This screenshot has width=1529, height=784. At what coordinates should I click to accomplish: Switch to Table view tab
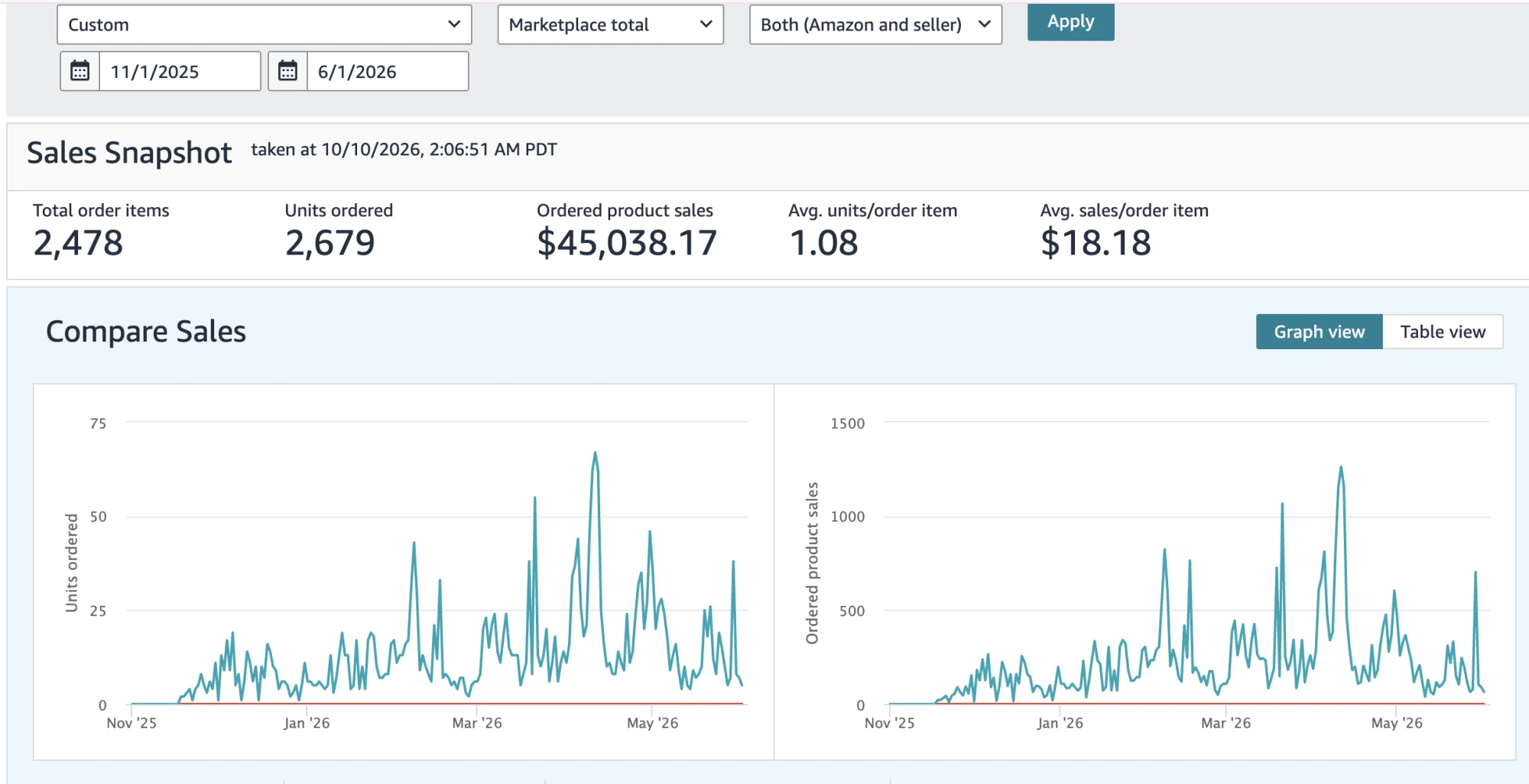[x=1443, y=332]
